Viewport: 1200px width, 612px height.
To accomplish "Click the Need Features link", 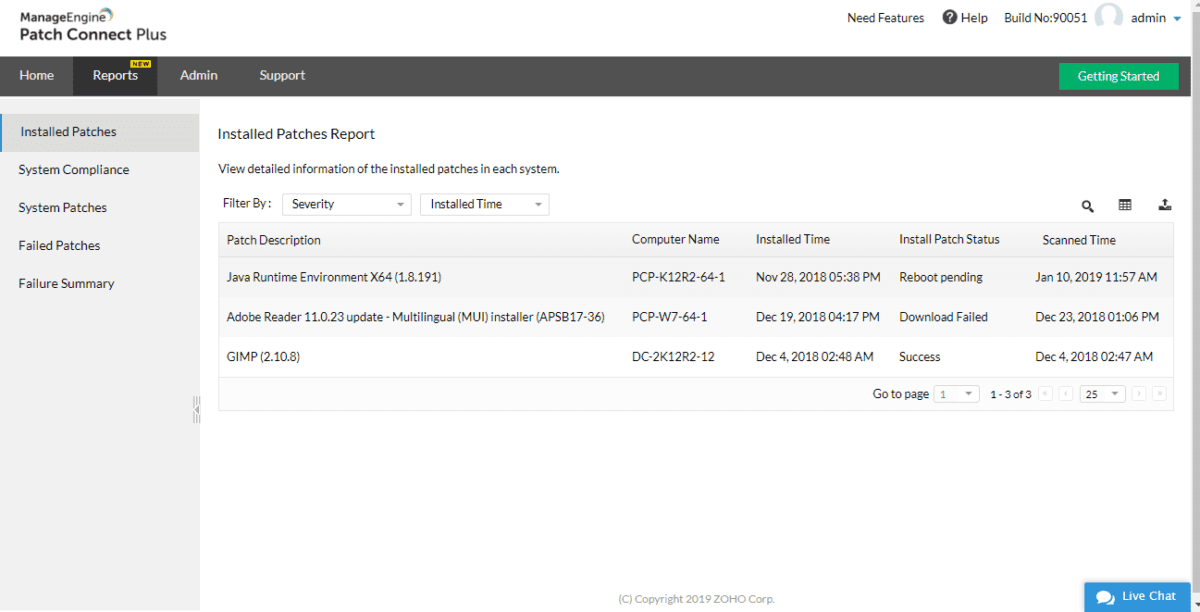I will [885, 17].
